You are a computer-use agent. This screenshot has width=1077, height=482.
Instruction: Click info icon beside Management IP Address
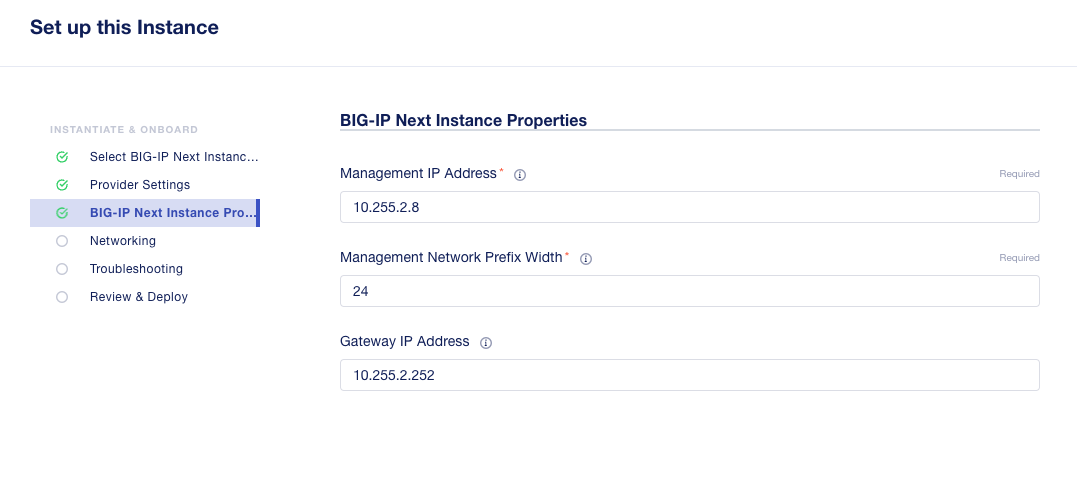pos(520,175)
